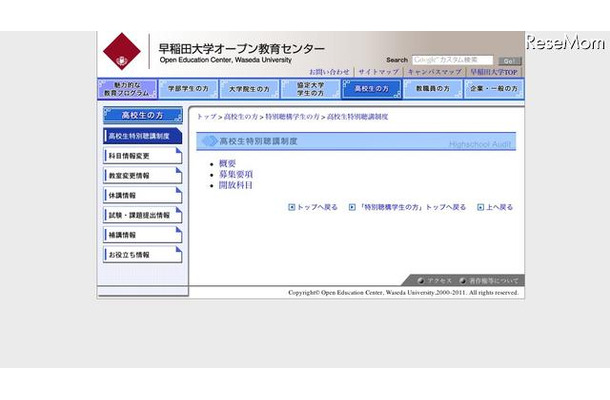Open 試験・課題提出情報 in the sidebar

pos(143,215)
